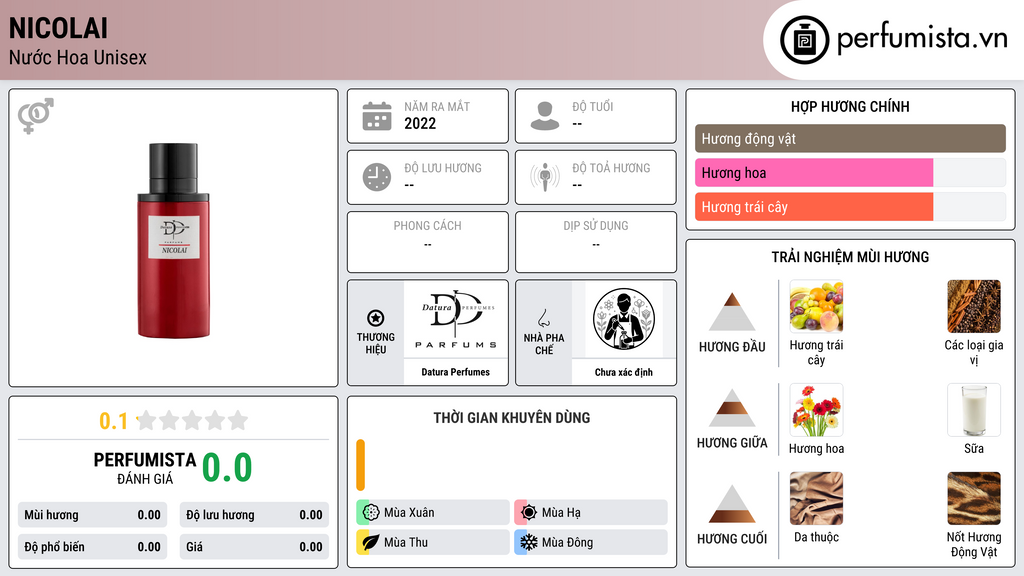Click the Hương động vật accord bar

tap(850, 138)
